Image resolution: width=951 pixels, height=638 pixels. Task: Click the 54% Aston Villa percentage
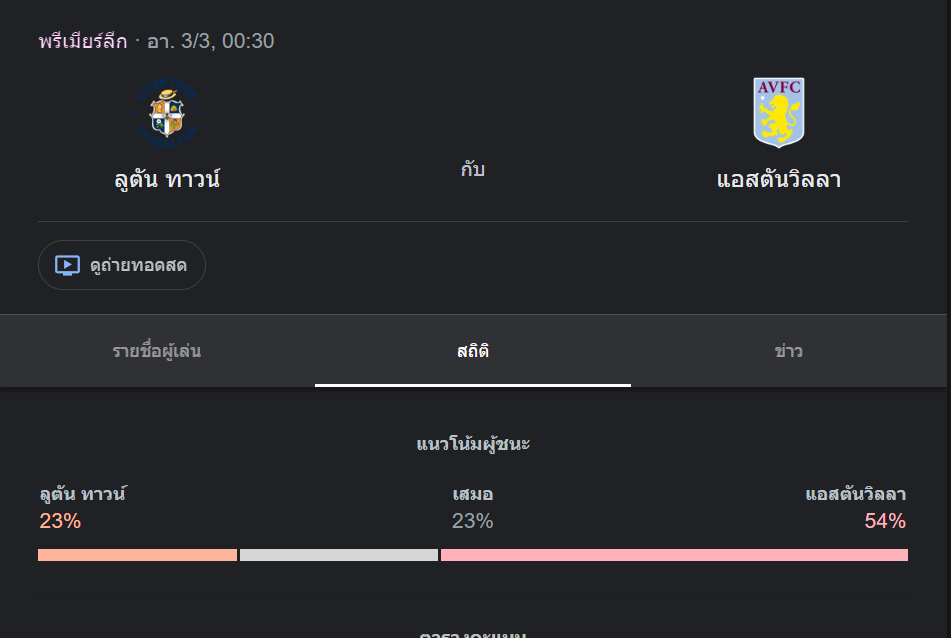point(885,521)
